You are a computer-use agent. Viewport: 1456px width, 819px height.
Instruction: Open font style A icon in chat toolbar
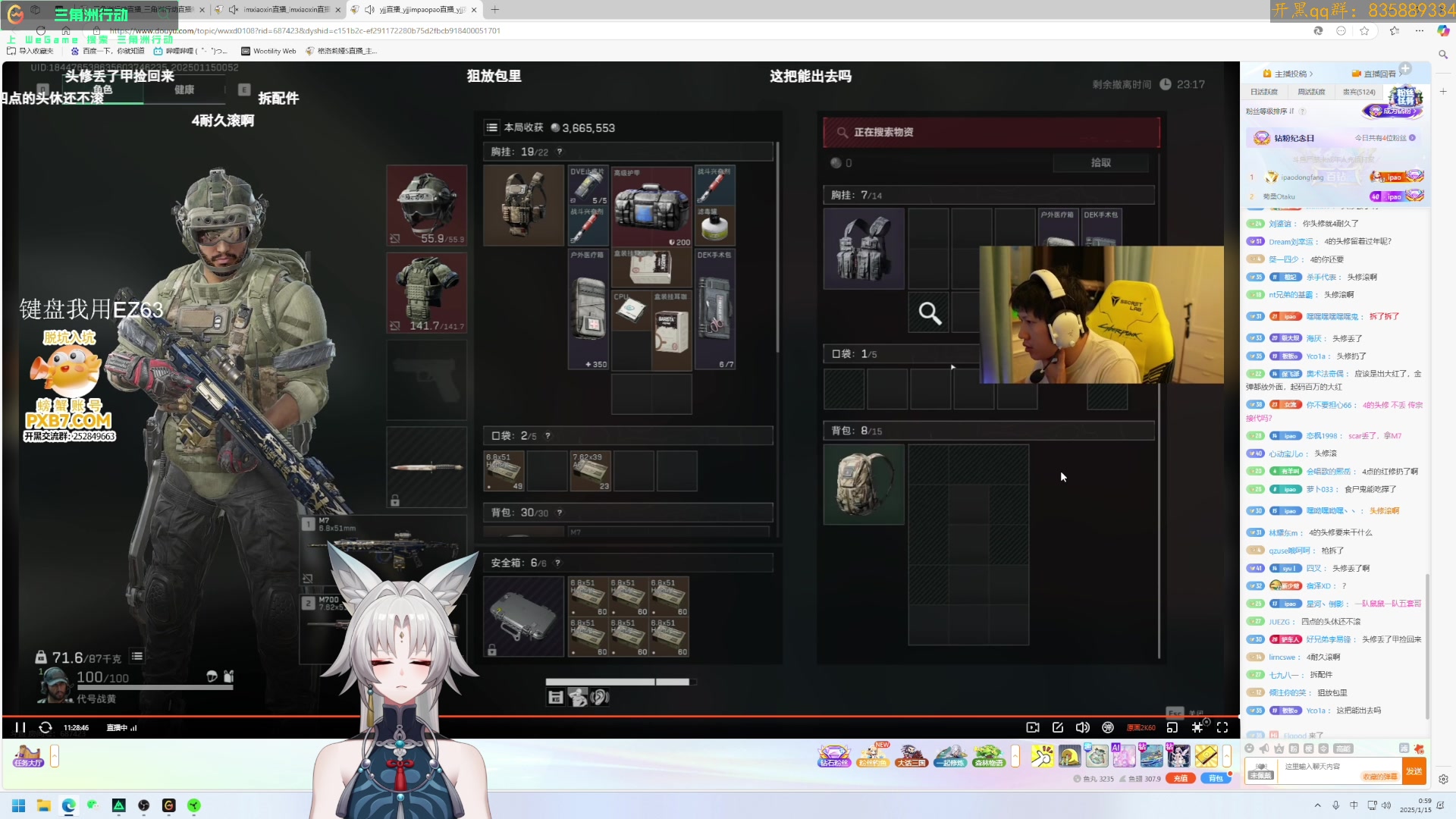[1279, 748]
